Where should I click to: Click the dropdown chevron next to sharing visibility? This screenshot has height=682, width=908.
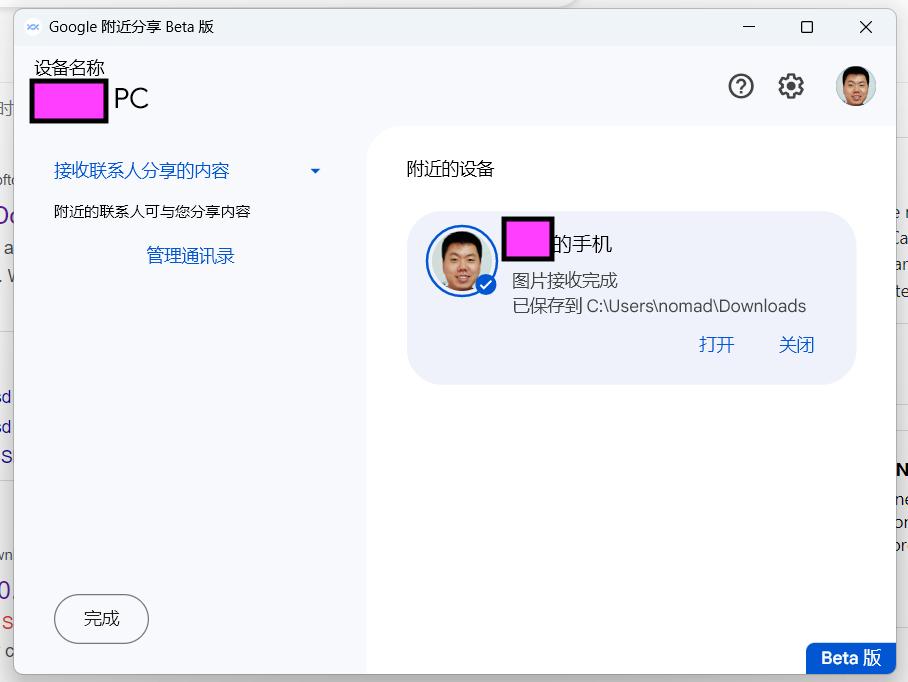[x=315, y=171]
